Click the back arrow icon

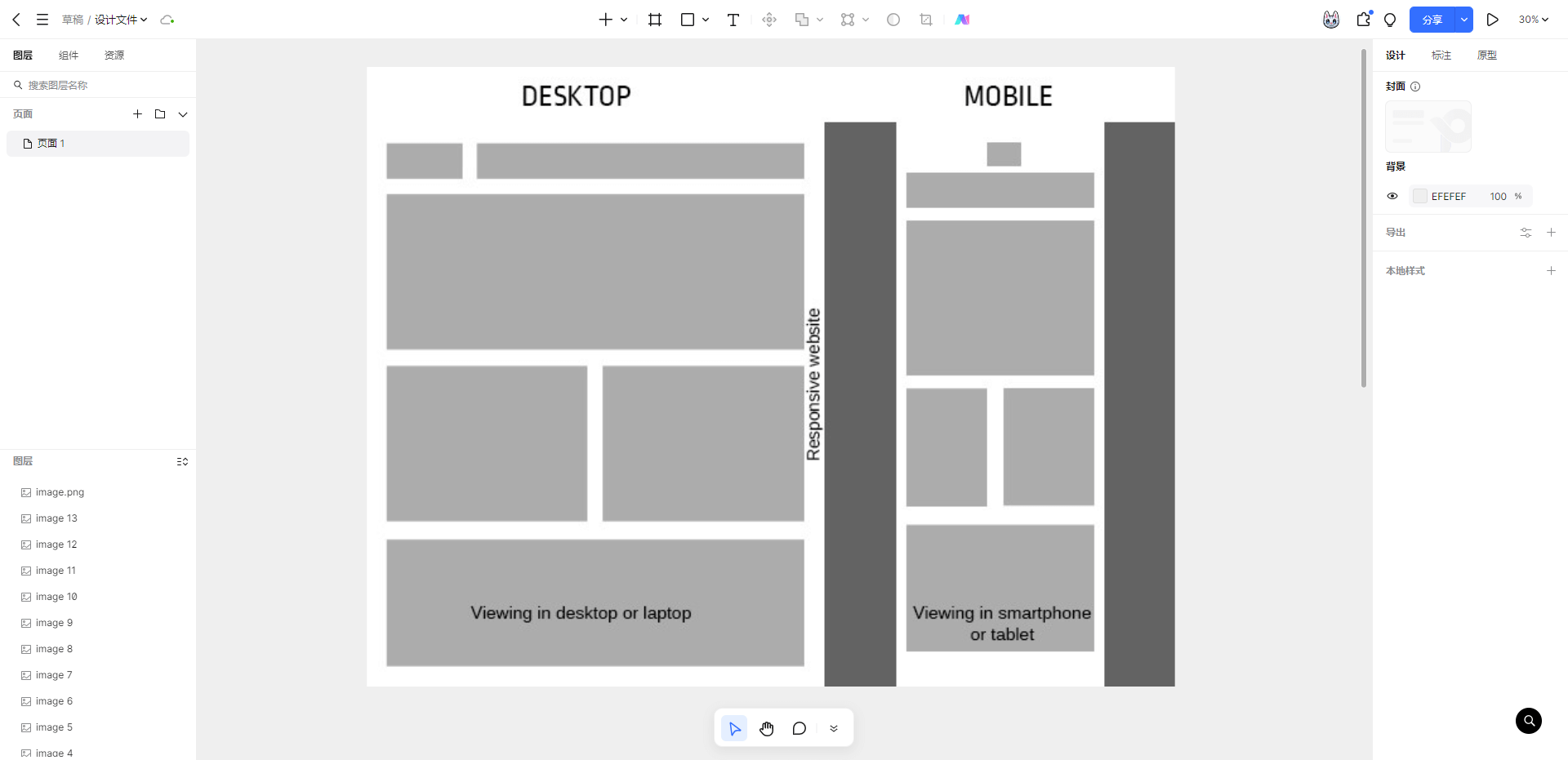pos(16,20)
